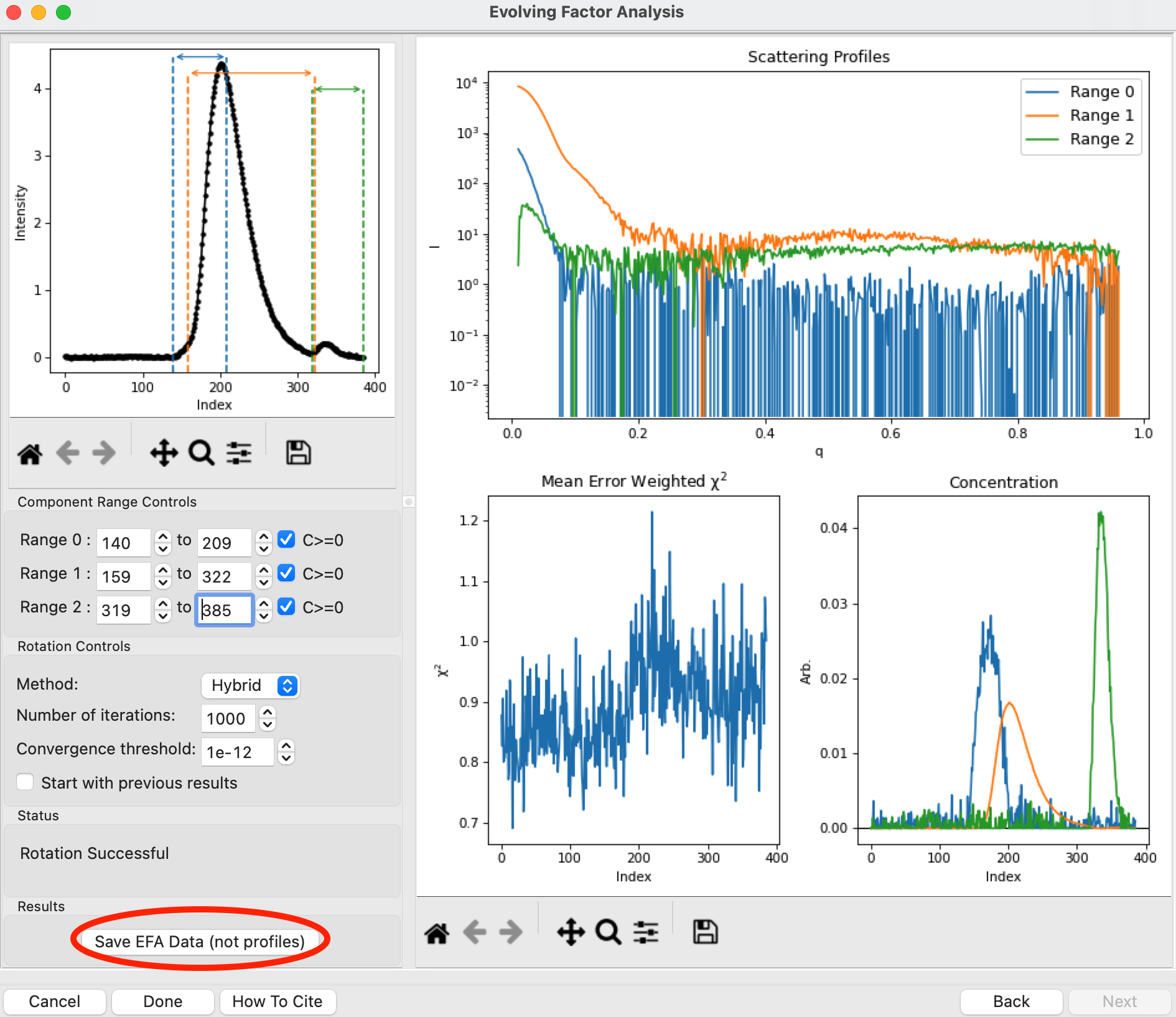Uncheck C>=0 for Range 0

tap(286, 540)
